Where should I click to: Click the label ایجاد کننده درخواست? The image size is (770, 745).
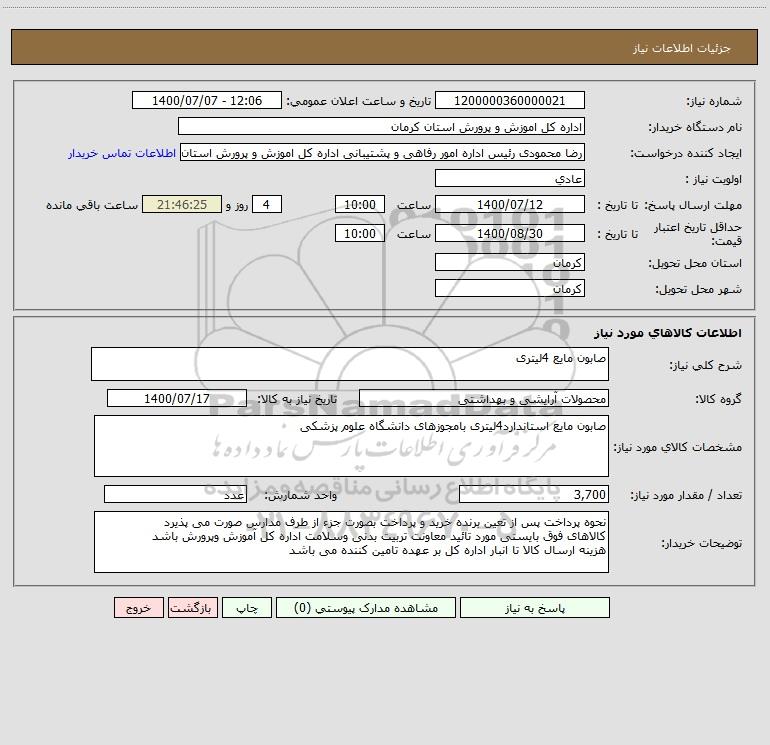(x=686, y=154)
